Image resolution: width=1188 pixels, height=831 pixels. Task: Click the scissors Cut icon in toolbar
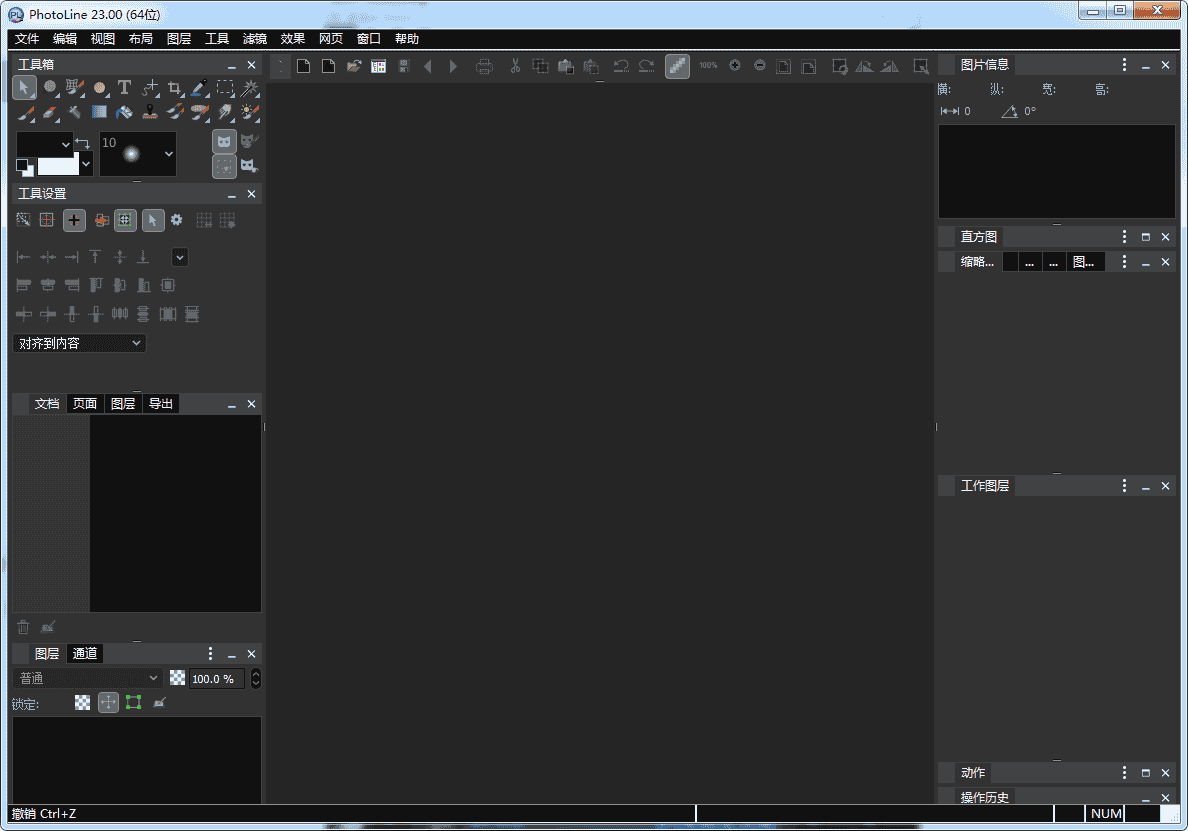515,66
